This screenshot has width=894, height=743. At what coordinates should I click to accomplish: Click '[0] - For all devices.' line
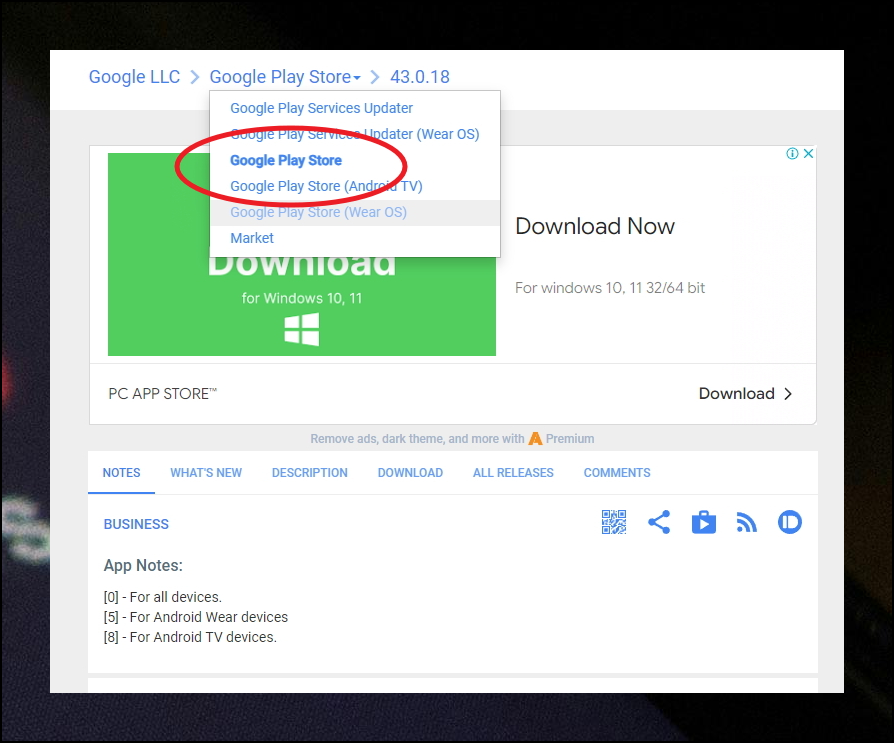click(x=162, y=597)
